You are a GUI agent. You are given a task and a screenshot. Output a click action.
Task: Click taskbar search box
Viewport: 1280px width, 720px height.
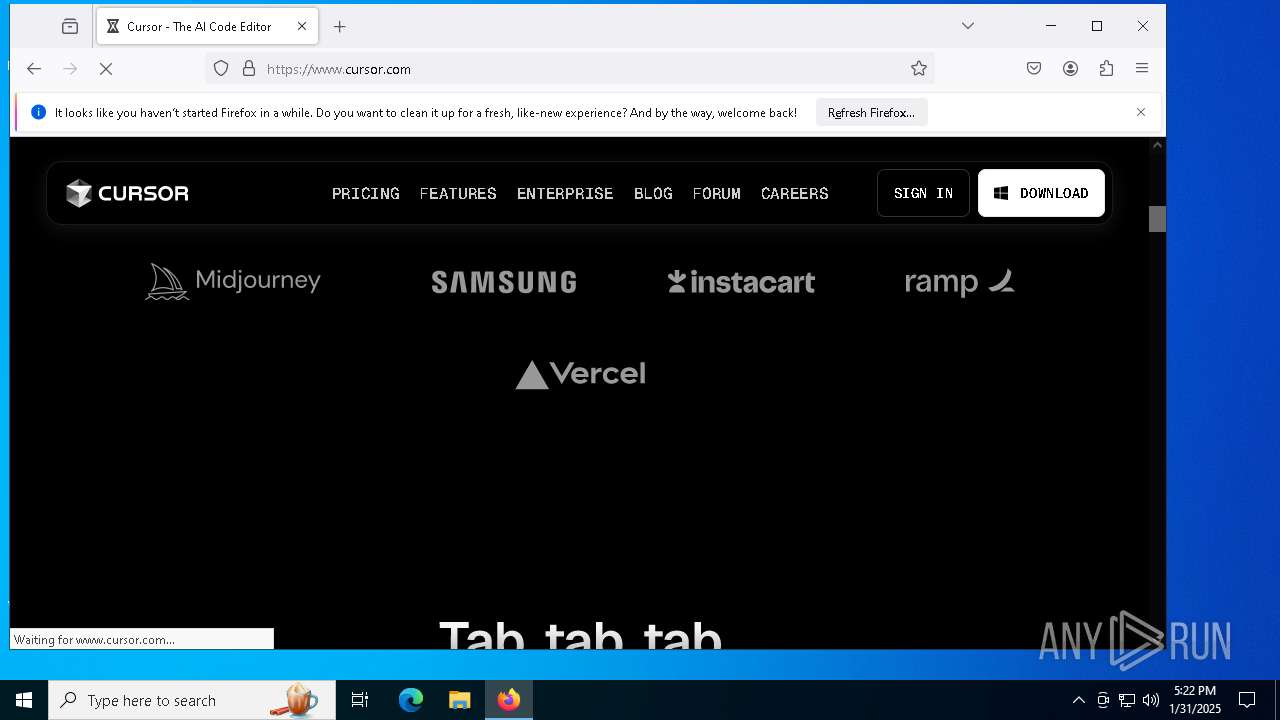click(x=192, y=700)
